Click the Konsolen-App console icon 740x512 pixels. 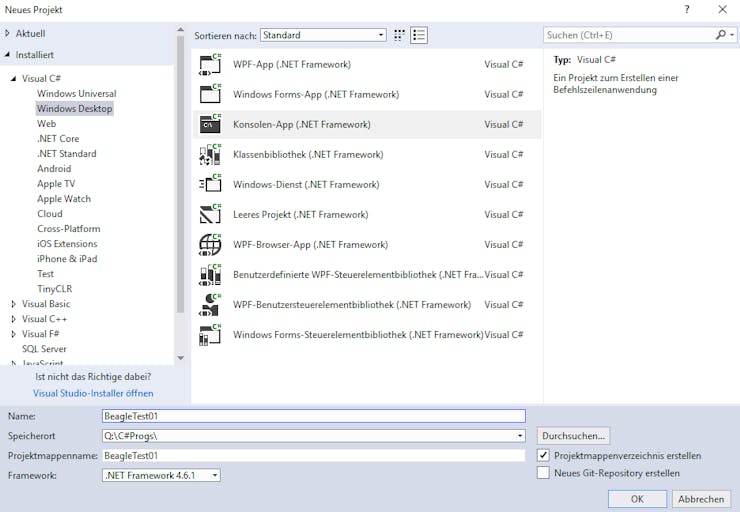coord(210,125)
